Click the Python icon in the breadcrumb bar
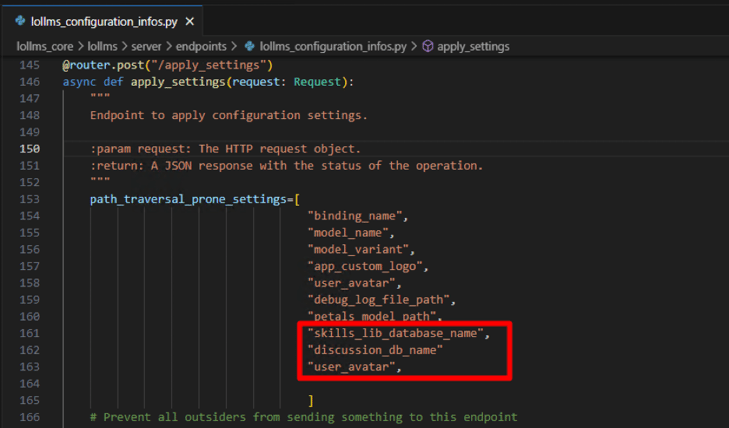The height and width of the screenshot is (428, 729). click(x=249, y=46)
